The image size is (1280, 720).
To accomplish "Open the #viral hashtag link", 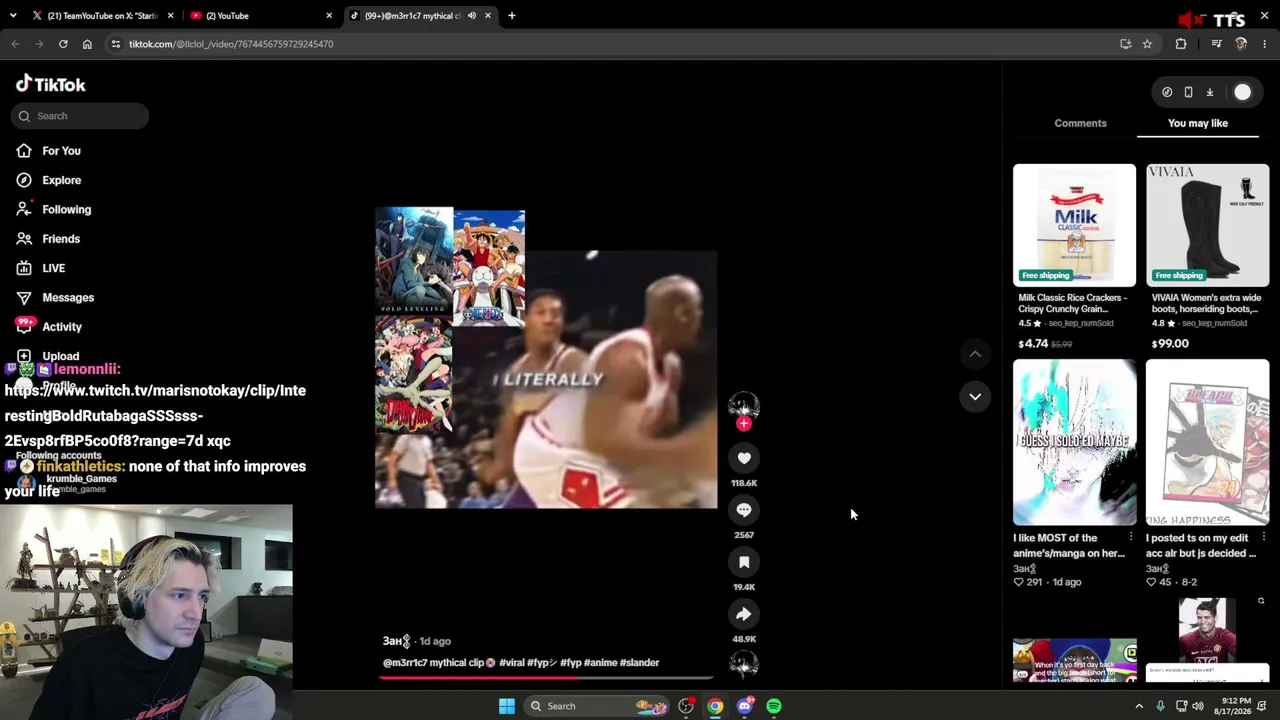I will click(x=511, y=663).
